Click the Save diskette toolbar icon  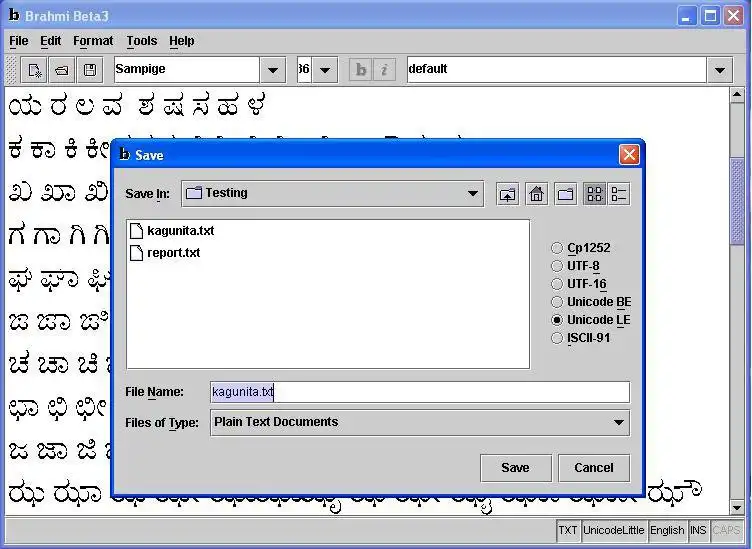(x=90, y=70)
